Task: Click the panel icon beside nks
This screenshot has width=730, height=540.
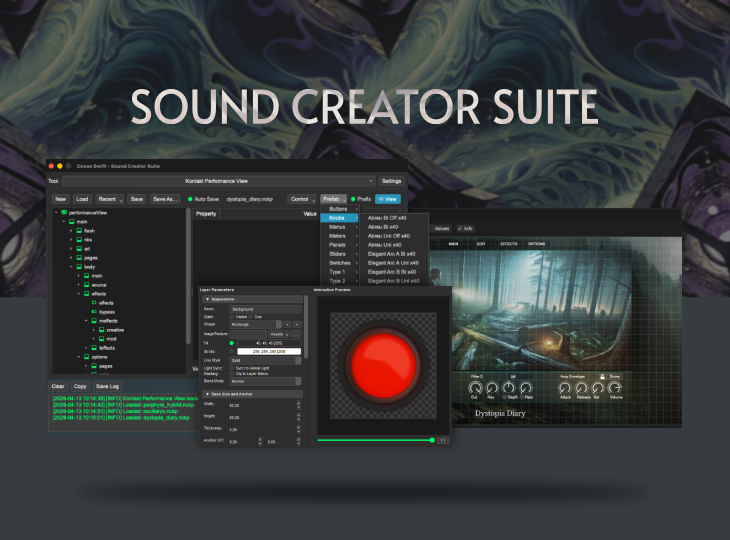Action: (79, 240)
